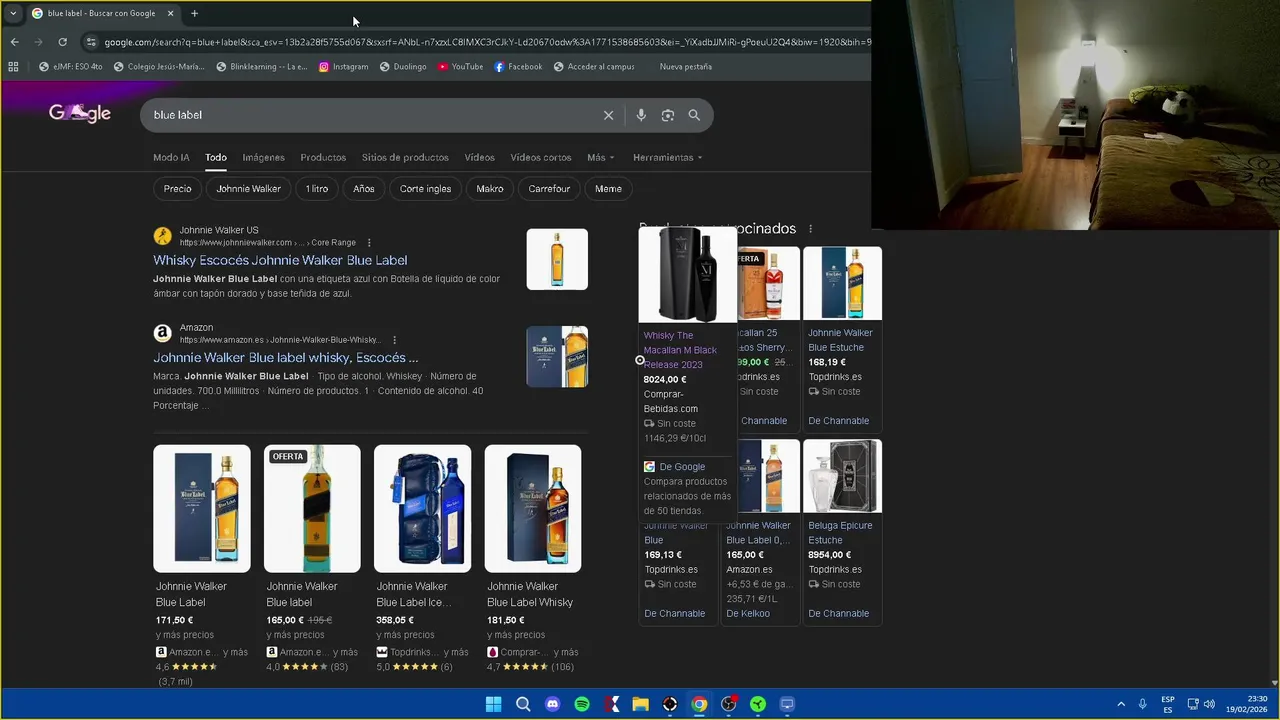Apply the Precio filter chip

pyautogui.click(x=177, y=188)
